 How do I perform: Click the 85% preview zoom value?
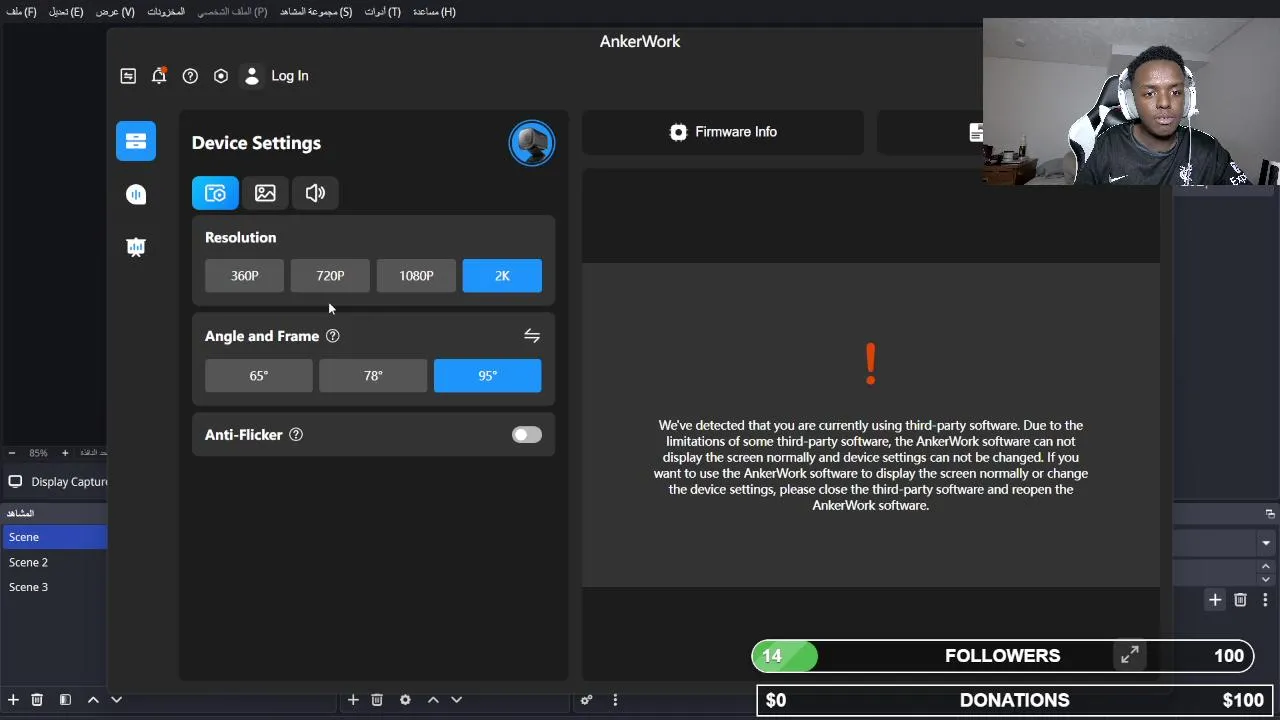pyautogui.click(x=38, y=453)
